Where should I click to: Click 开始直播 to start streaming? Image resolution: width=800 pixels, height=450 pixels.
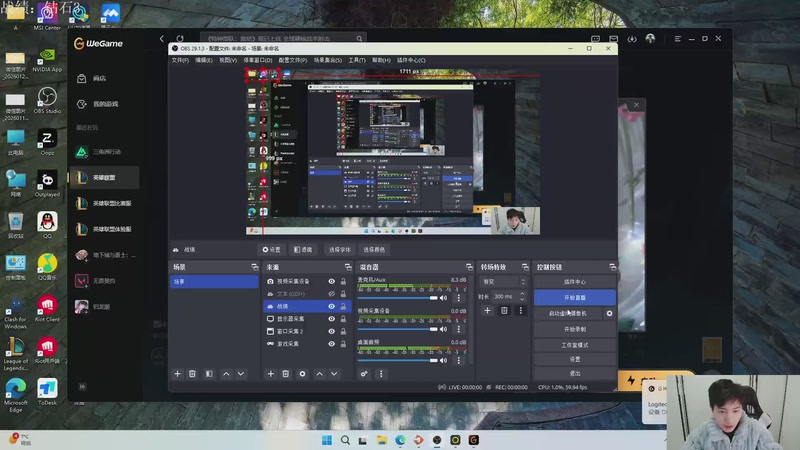point(574,297)
